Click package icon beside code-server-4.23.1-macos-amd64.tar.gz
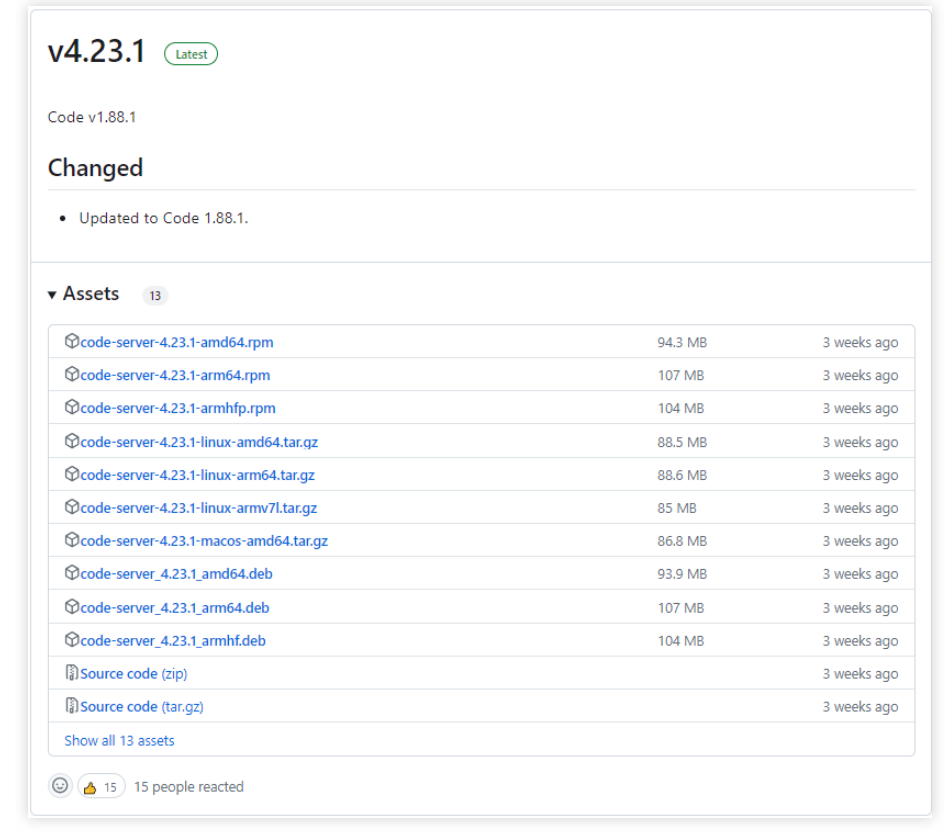 [72, 541]
